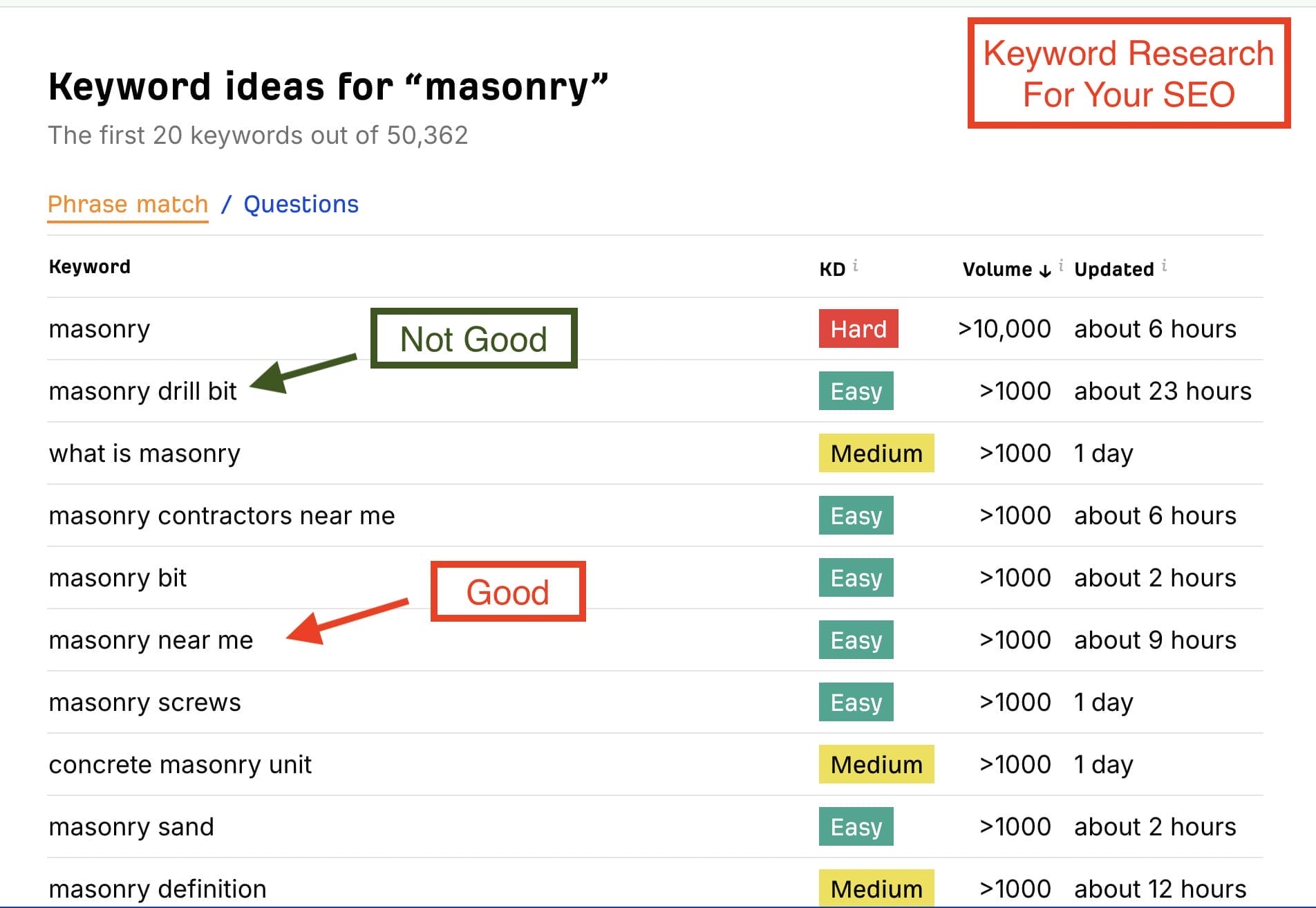1316x908 pixels.
Task: Click the Easy badge beside masonry drill bit
Action: [x=856, y=391]
